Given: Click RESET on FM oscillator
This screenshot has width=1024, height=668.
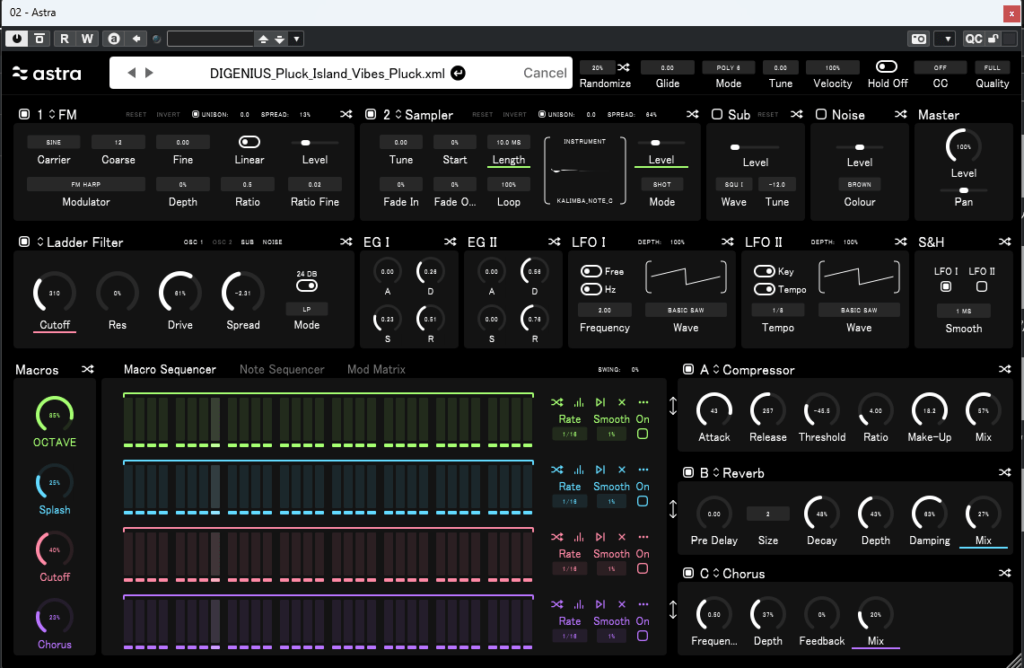Looking at the screenshot, I should pyautogui.click(x=136, y=114).
